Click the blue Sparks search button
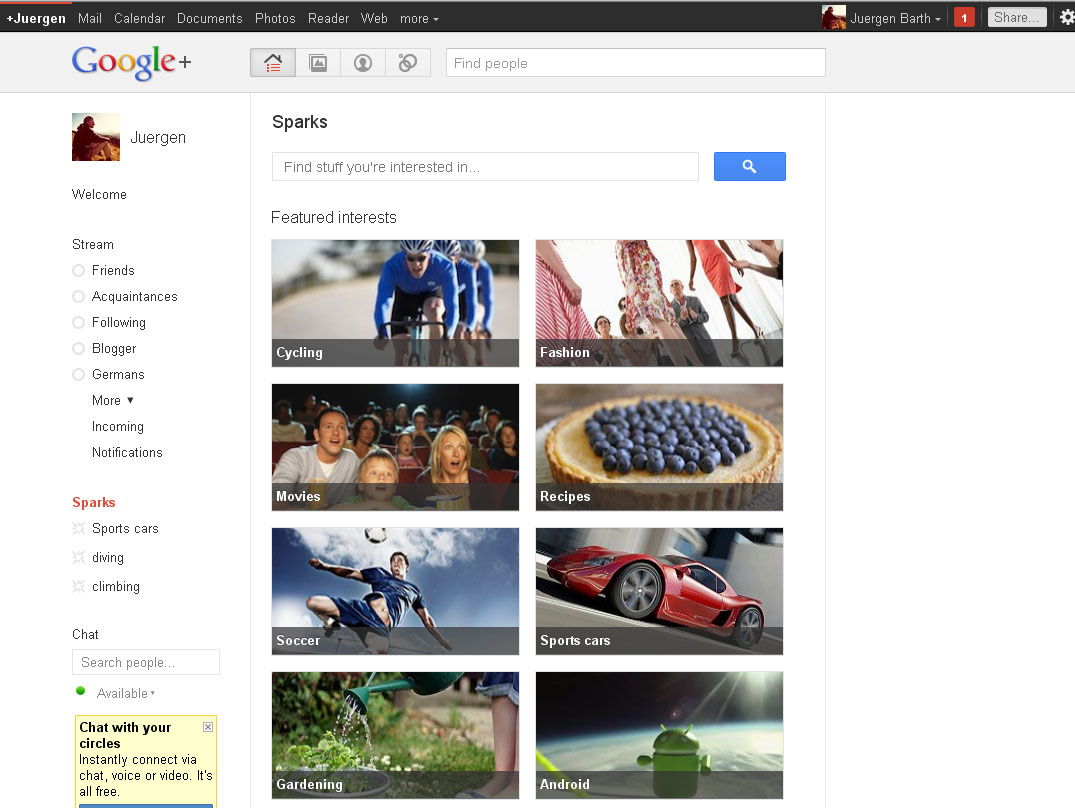The height and width of the screenshot is (808, 1075). pyautogui.click(x=749, y=167)
